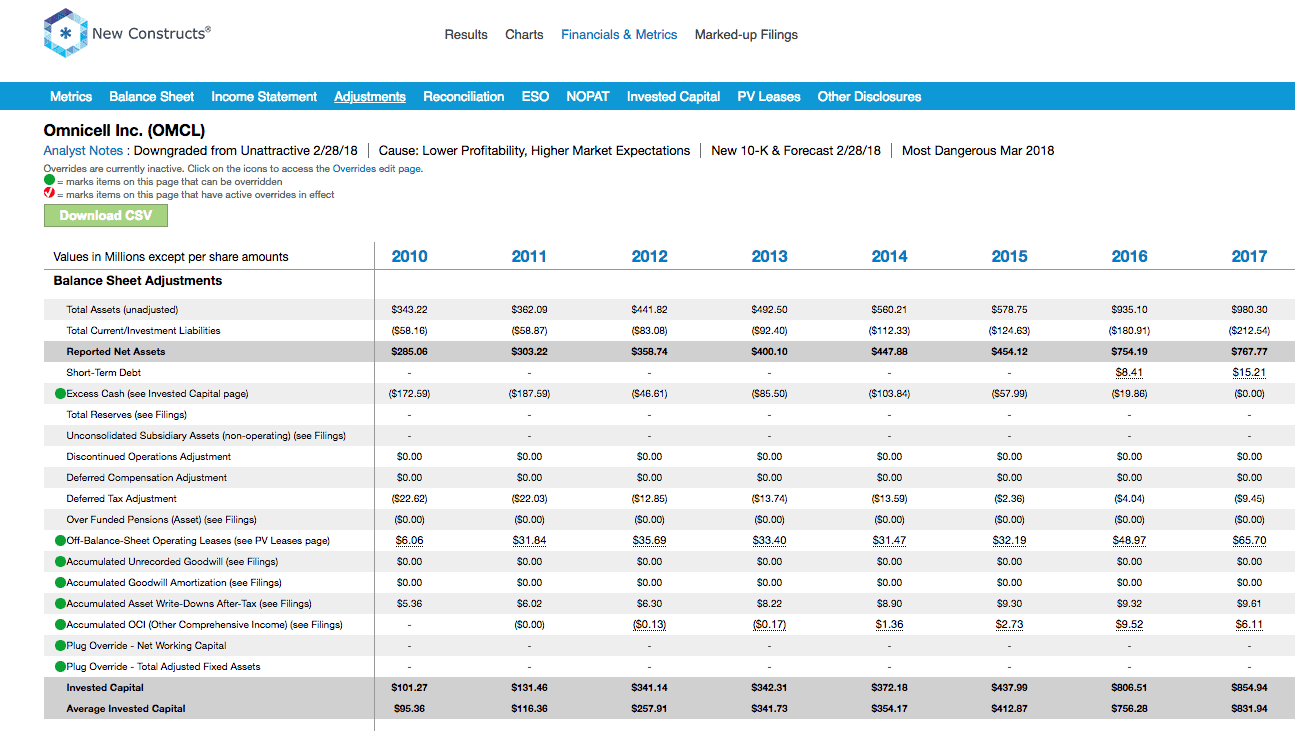This screenshot has width=1295, height=731.
Task: Open 2016 operating leases value $48.97
Action: click(1129, 541)
